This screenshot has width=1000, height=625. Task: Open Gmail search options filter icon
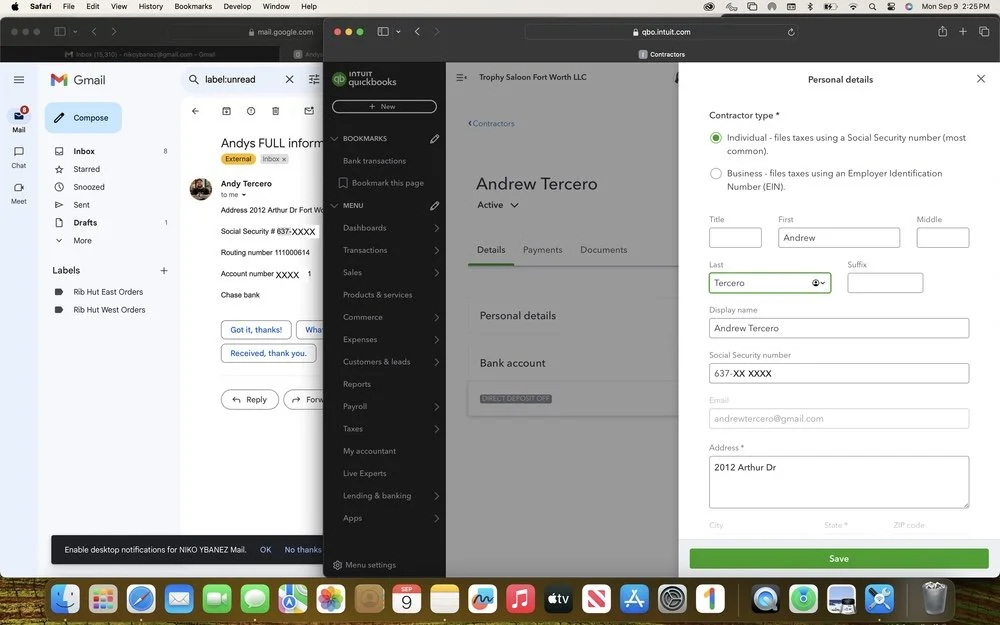click(x=314, y=79)
